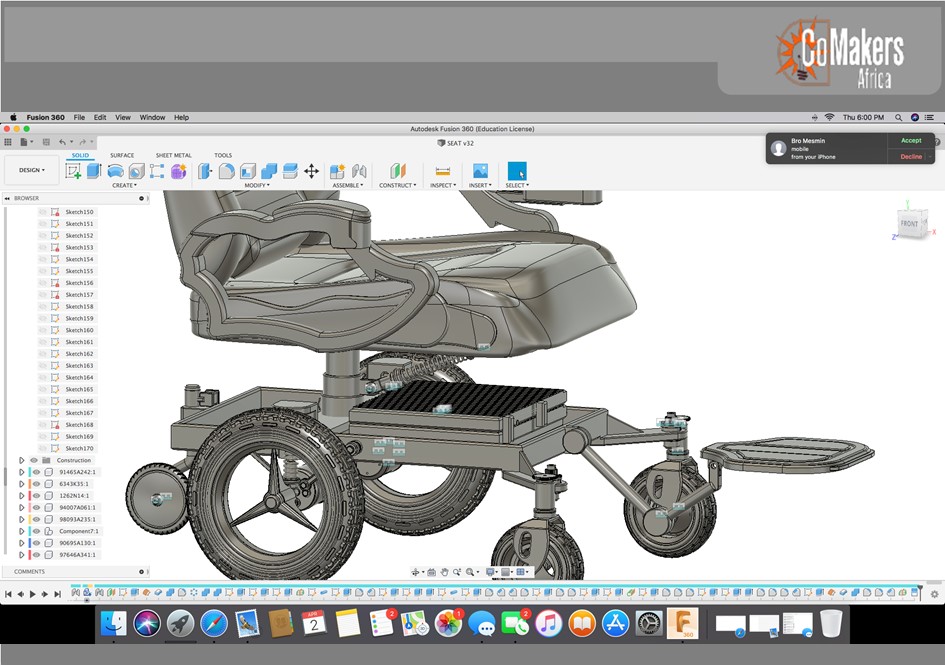Open the DESIGN workspace dropdown
The image size is (945, 665).
coord(31,170)
